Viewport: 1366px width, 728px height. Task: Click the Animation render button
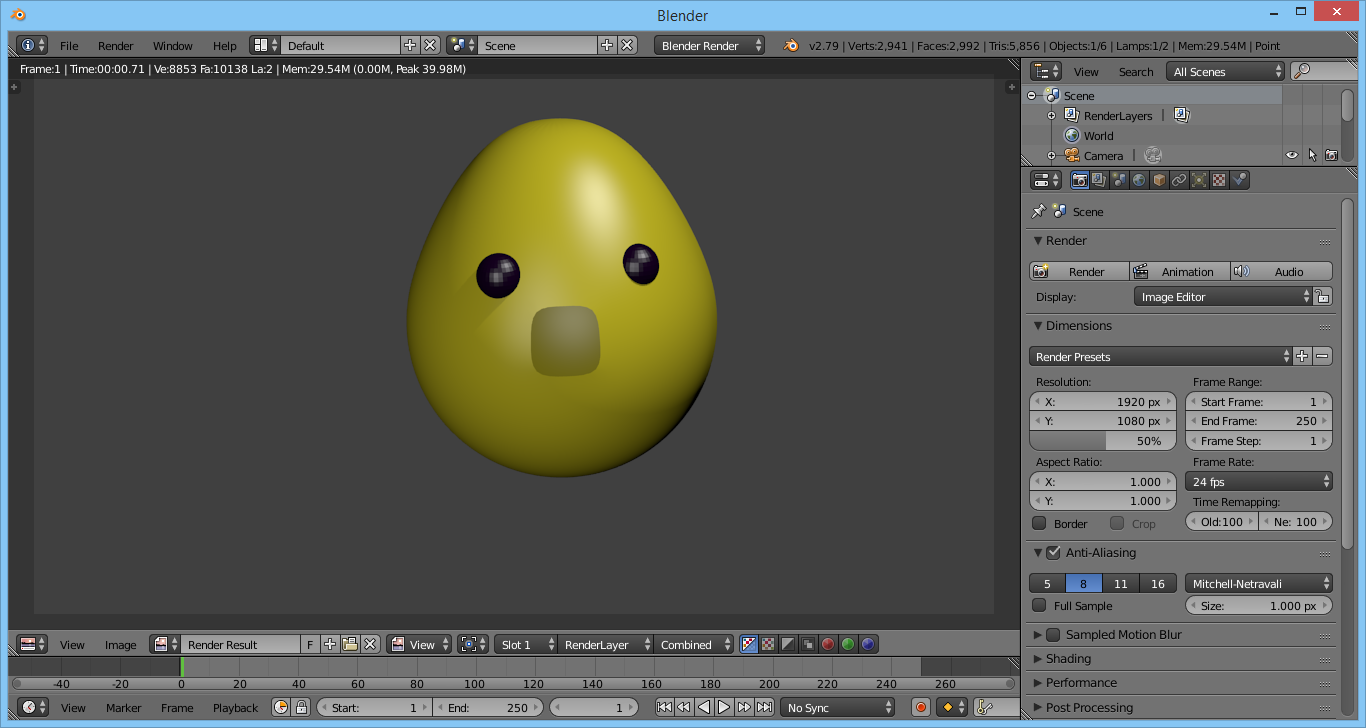[1181, 271]
